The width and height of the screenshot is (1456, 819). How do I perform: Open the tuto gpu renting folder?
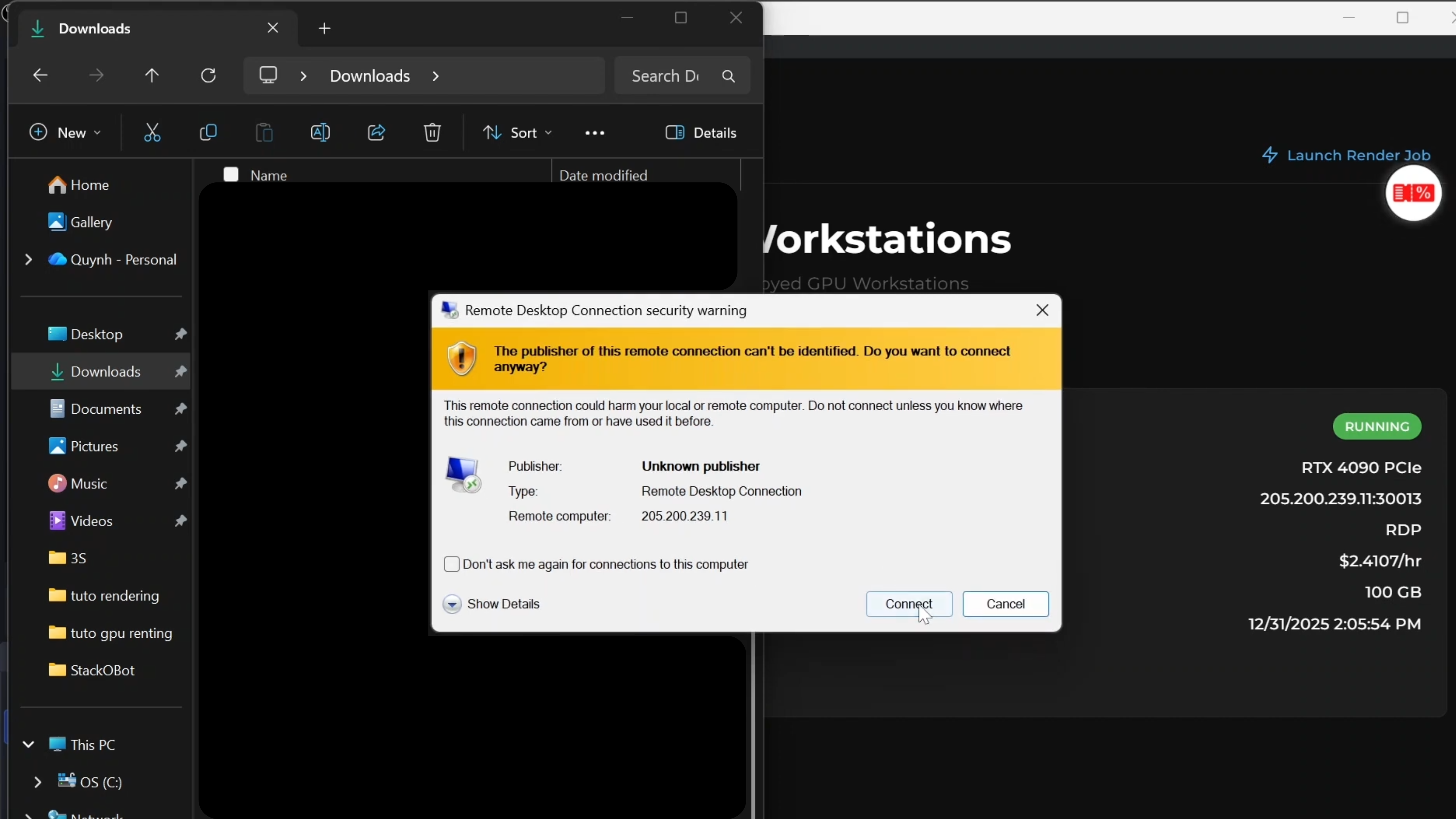121,632
